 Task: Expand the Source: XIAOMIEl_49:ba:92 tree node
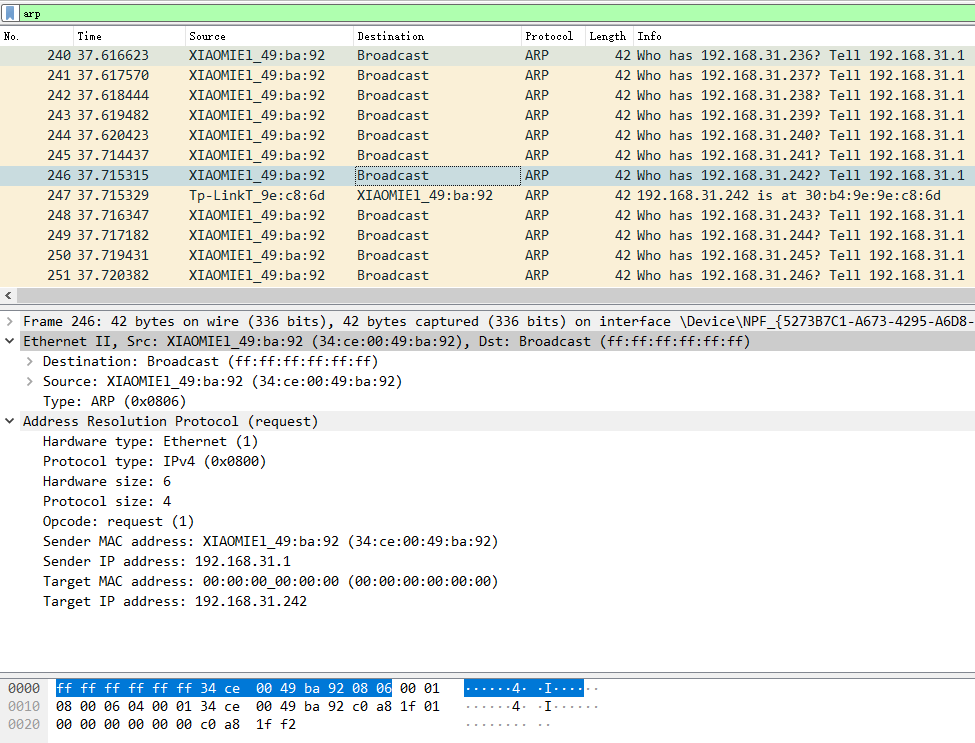pos(30,381)
